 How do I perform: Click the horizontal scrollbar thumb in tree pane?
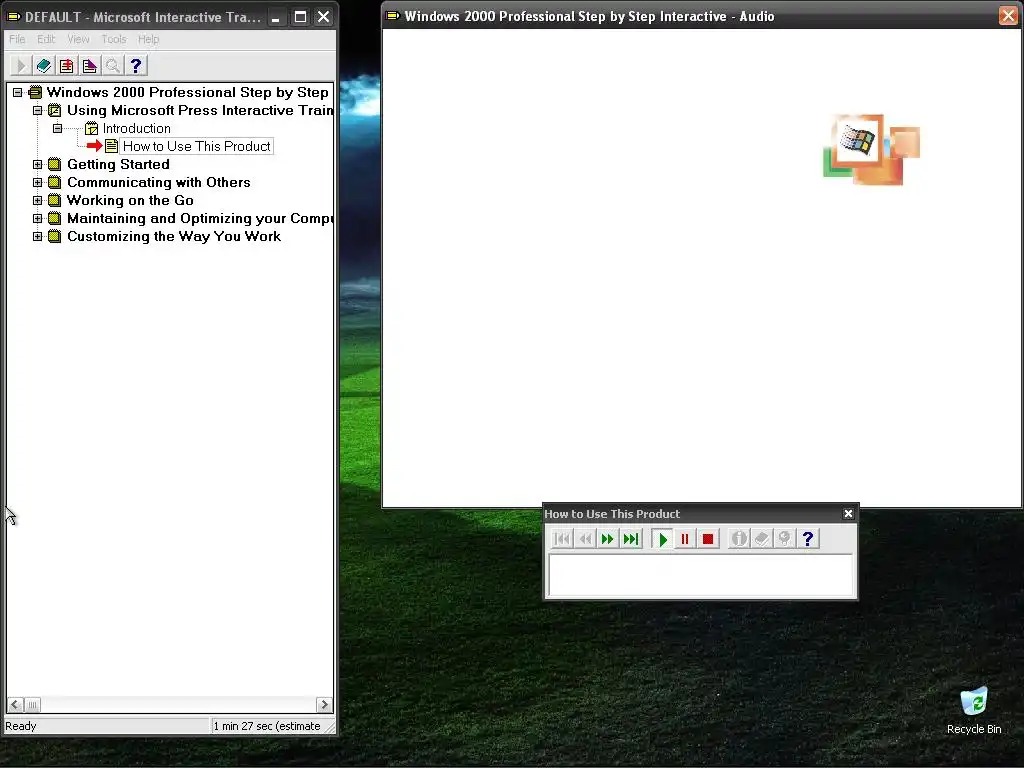pos(32,705)
